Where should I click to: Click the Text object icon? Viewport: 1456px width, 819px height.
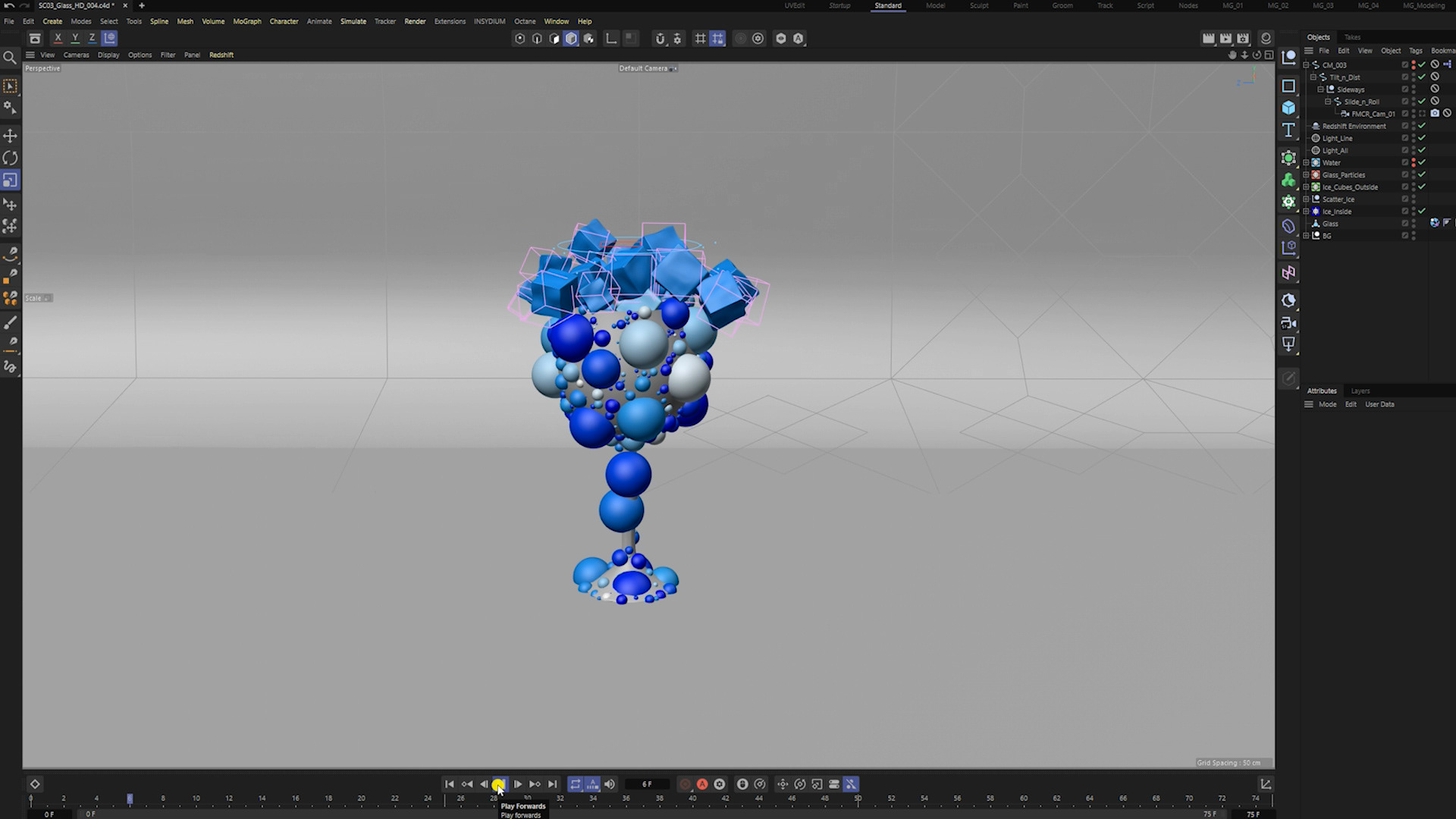[1288, 130]
